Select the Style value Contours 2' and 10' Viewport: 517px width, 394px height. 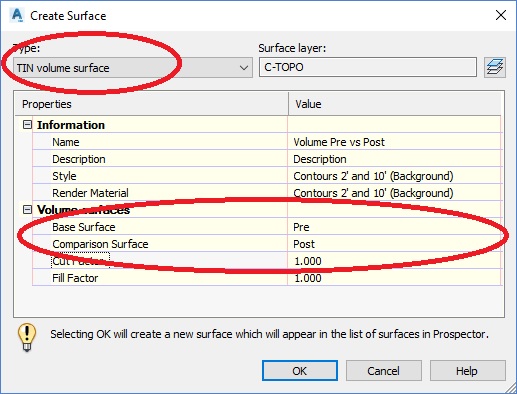394,176
